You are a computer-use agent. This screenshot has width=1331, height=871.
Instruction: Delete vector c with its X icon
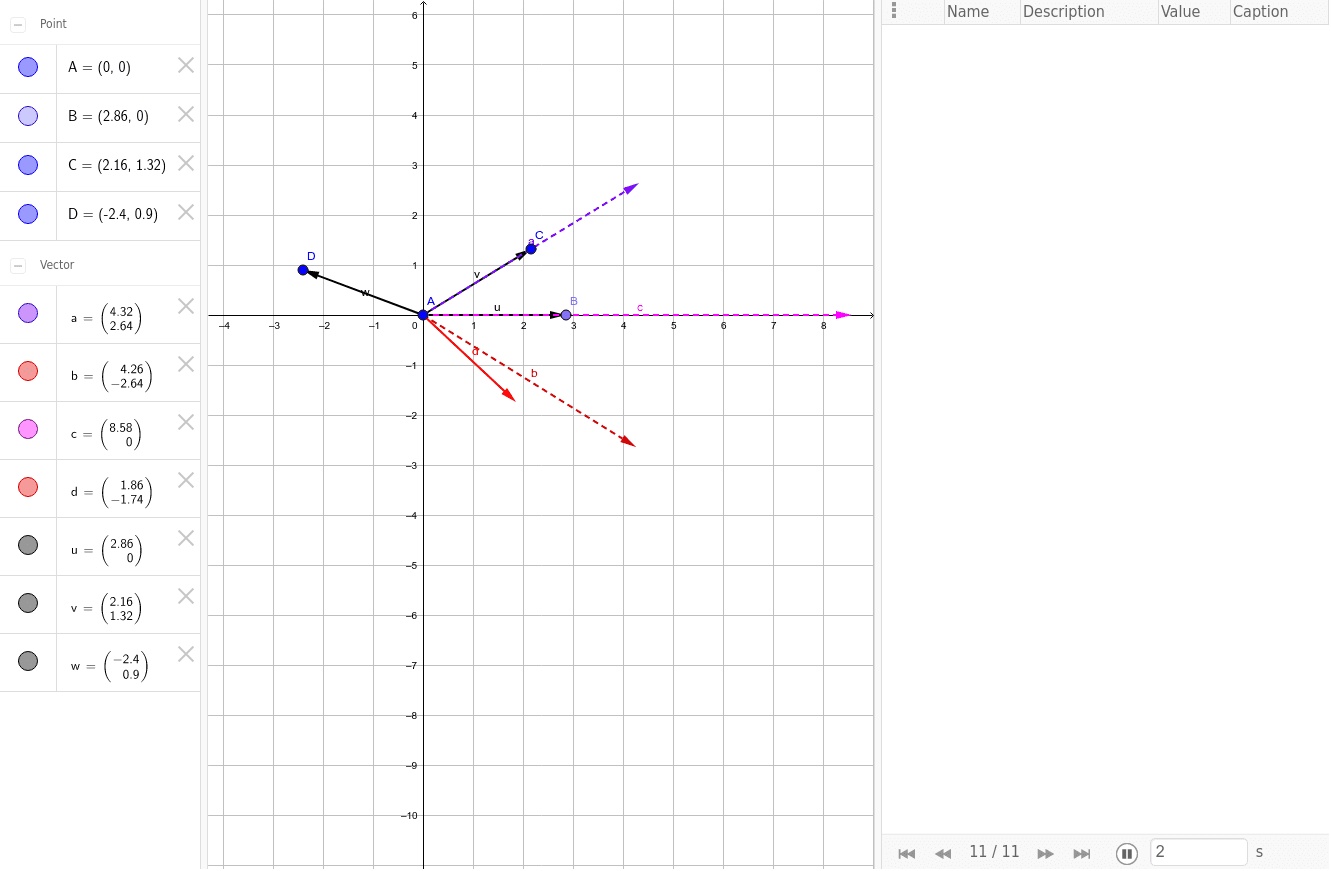tap(186, 422)
